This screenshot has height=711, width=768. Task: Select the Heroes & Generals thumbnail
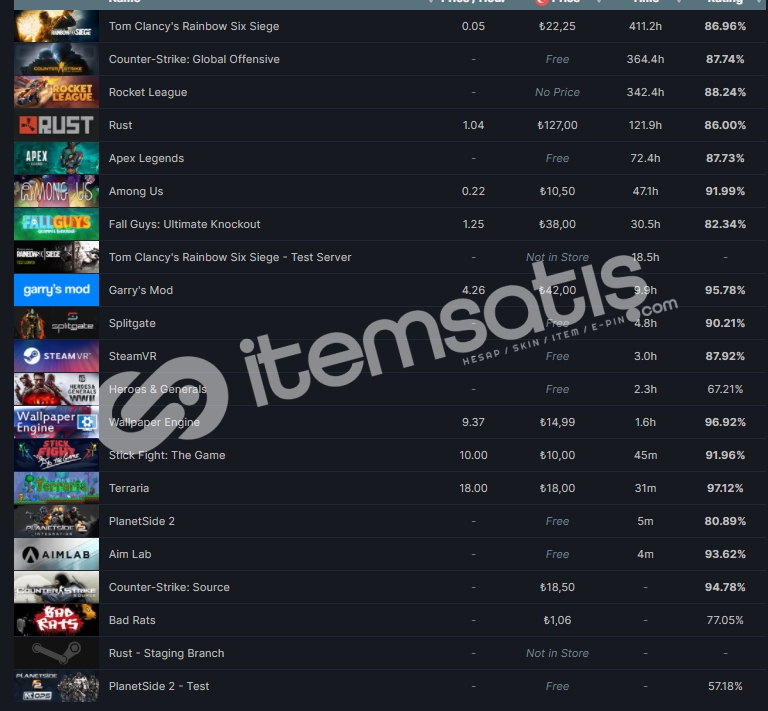tap(56, 389)
